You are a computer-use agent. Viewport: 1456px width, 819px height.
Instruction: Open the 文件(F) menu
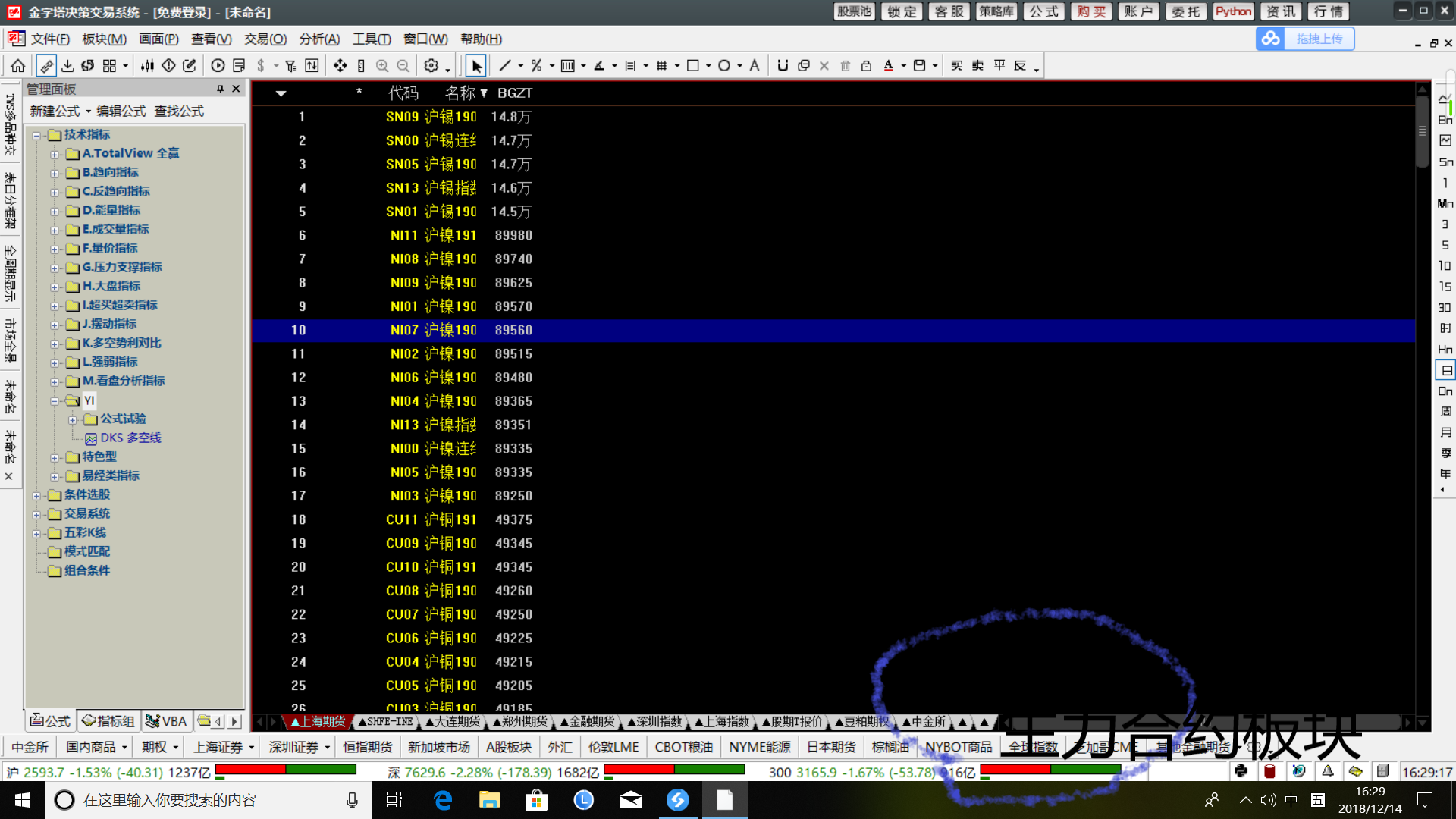[x=50, y=39]
